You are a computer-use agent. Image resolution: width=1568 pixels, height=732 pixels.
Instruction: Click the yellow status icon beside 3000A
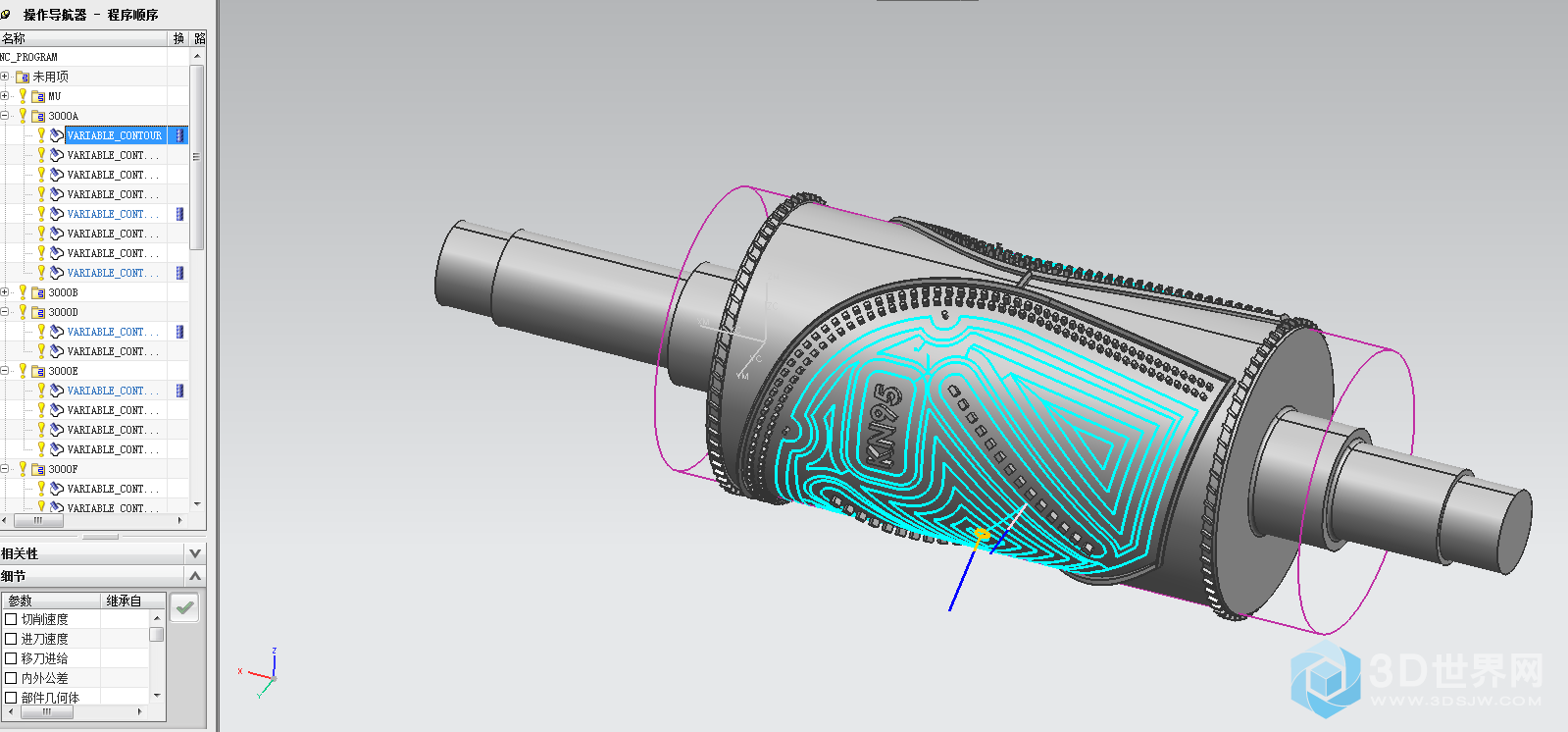click(23, 115)
